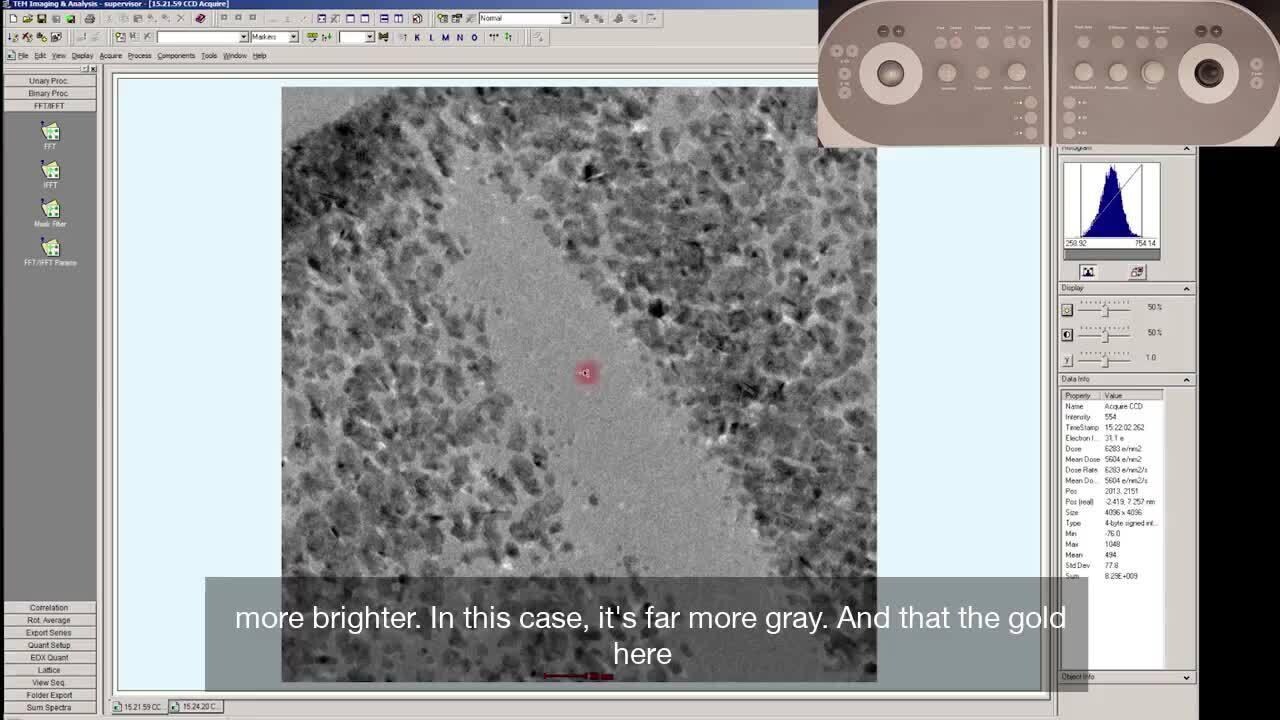Click the brightness slider in Display panel
The height and width of the screenshot is (720, 1280).
1105,310
